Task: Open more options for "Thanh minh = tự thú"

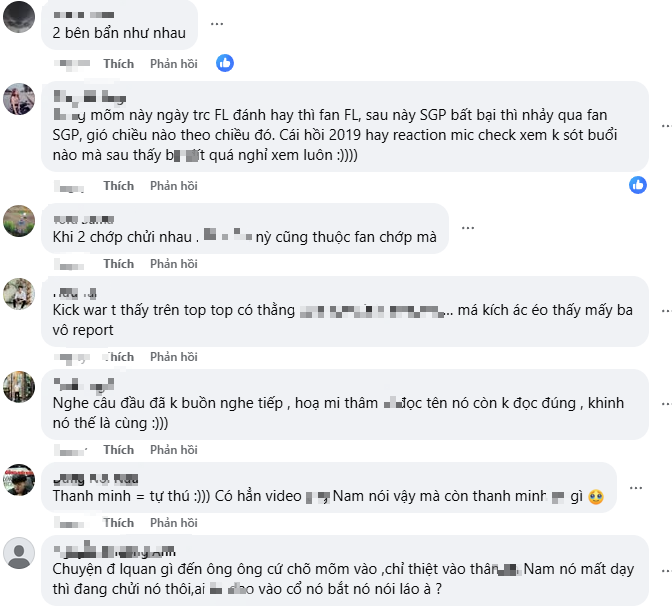Action: [635, 487]
